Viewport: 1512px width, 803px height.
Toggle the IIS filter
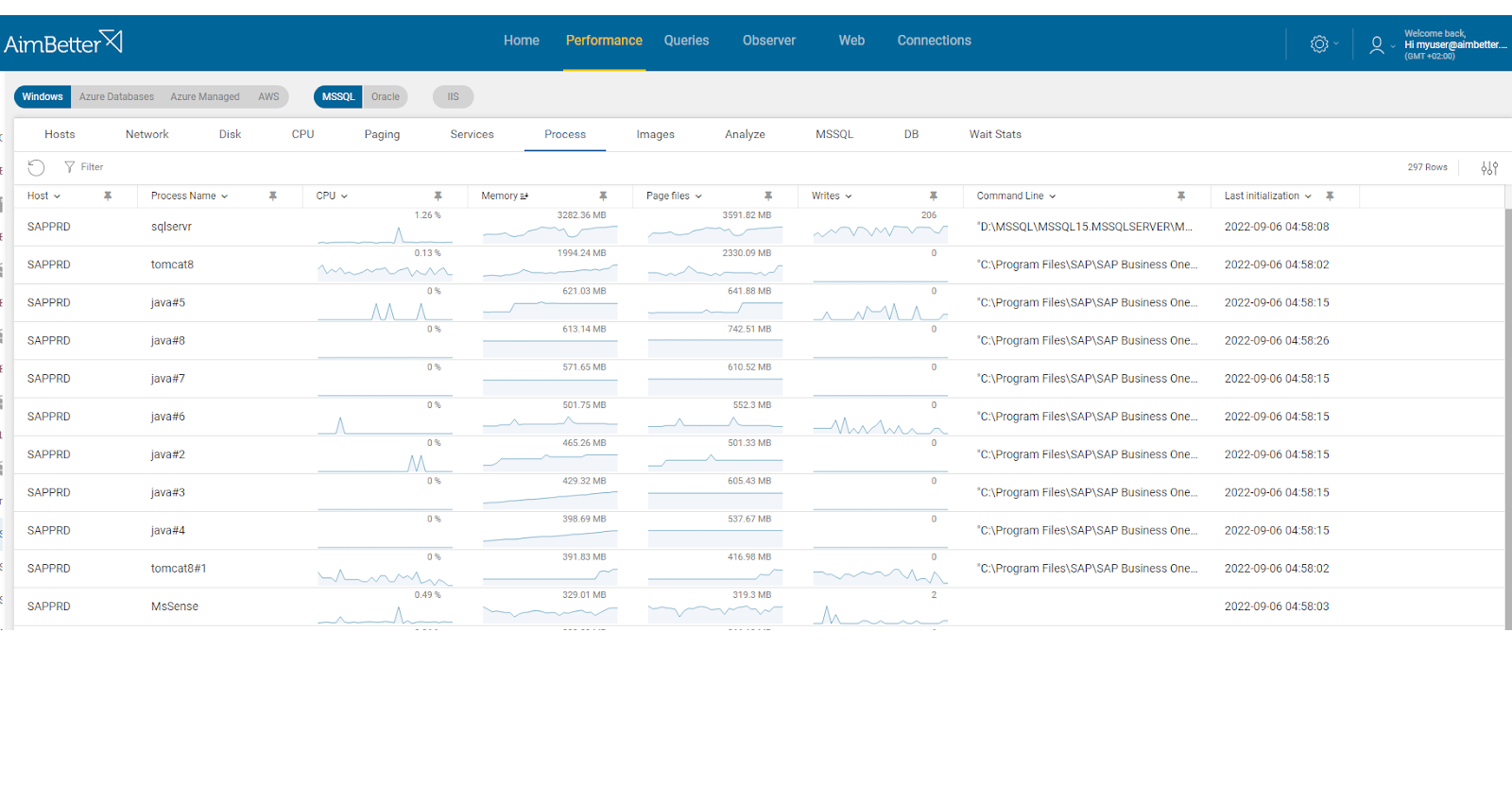tap(453, 96)
